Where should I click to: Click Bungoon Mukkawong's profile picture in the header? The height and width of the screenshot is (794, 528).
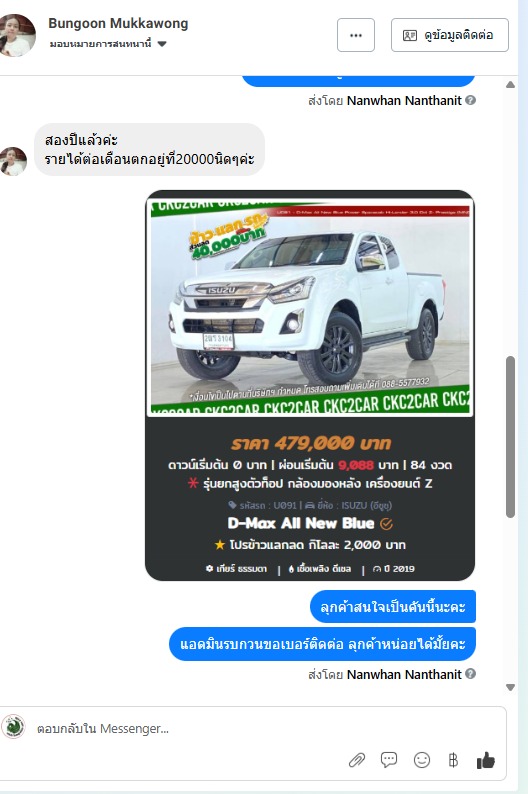click(17, 35)
